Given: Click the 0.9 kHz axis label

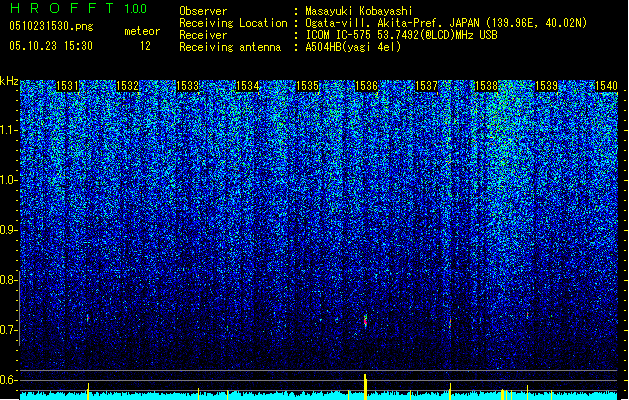Looking at the screenshot, I should click(8, 230).
